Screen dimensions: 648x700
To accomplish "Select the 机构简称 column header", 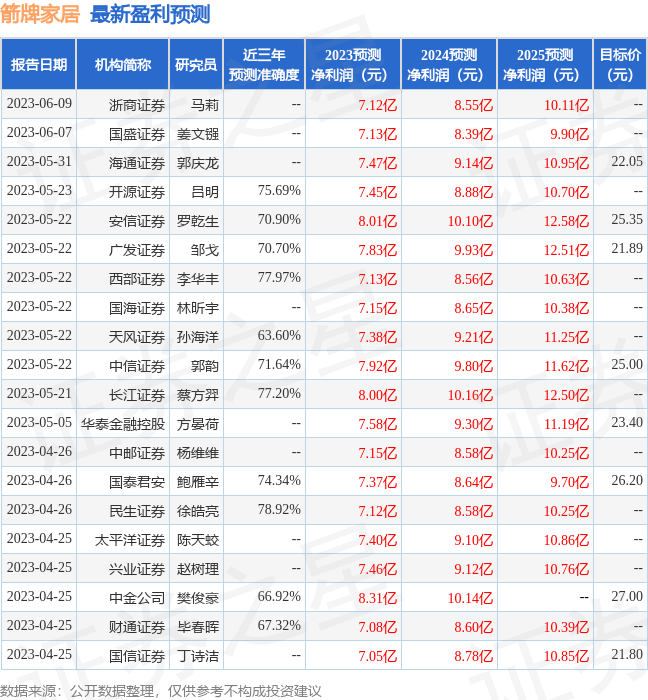I will [123, 64].
